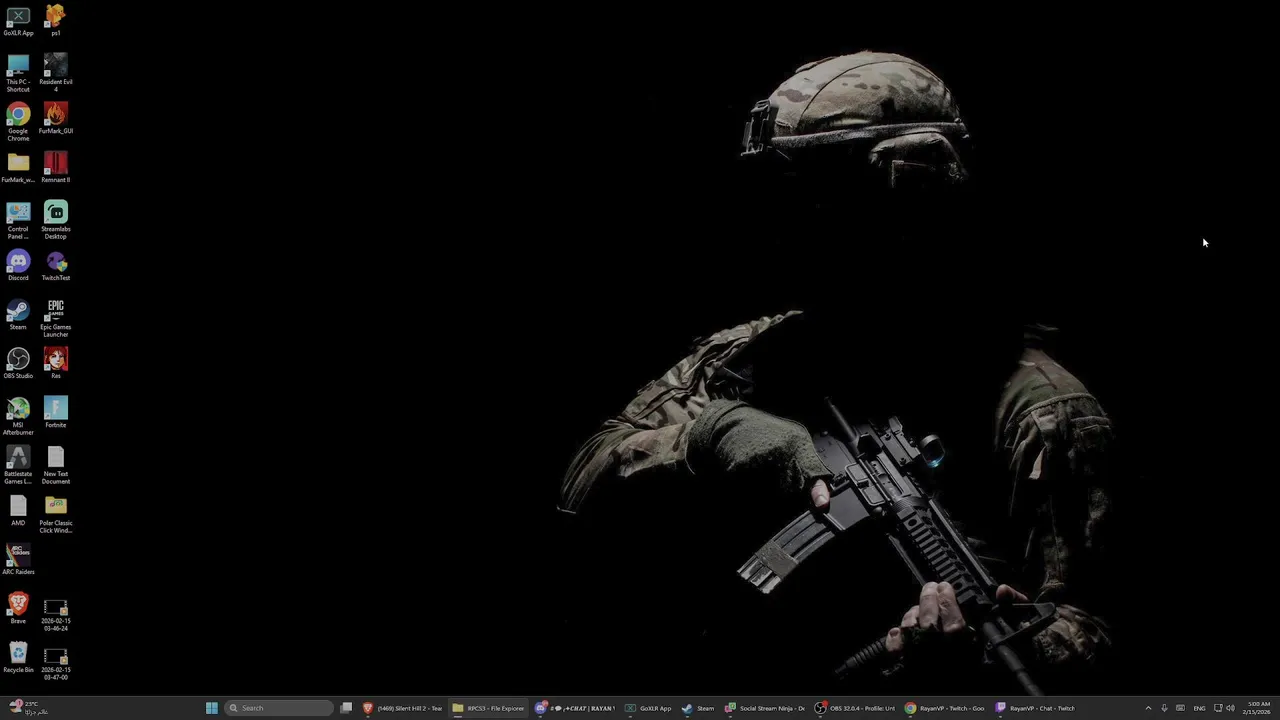Switch to Brave Silent Hill 2 taskbar window
The width and height of the screenshot is (1280, 720).
pos(402,708)
